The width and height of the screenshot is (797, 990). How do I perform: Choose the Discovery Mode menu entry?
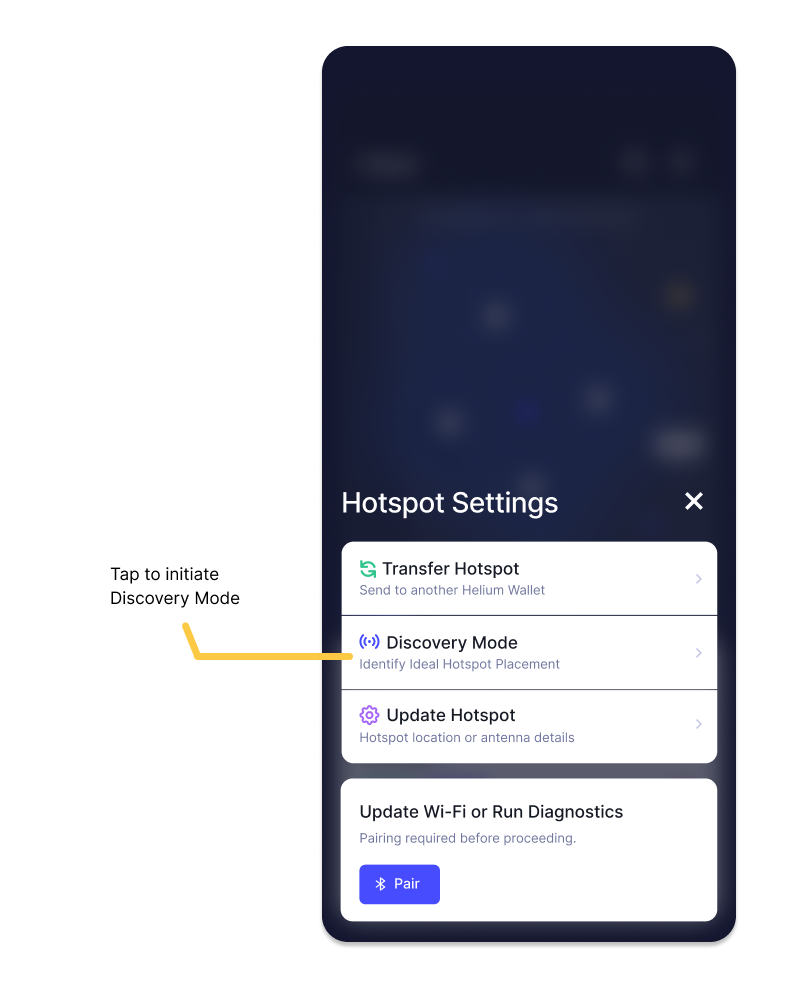click(x=529, y=652)
